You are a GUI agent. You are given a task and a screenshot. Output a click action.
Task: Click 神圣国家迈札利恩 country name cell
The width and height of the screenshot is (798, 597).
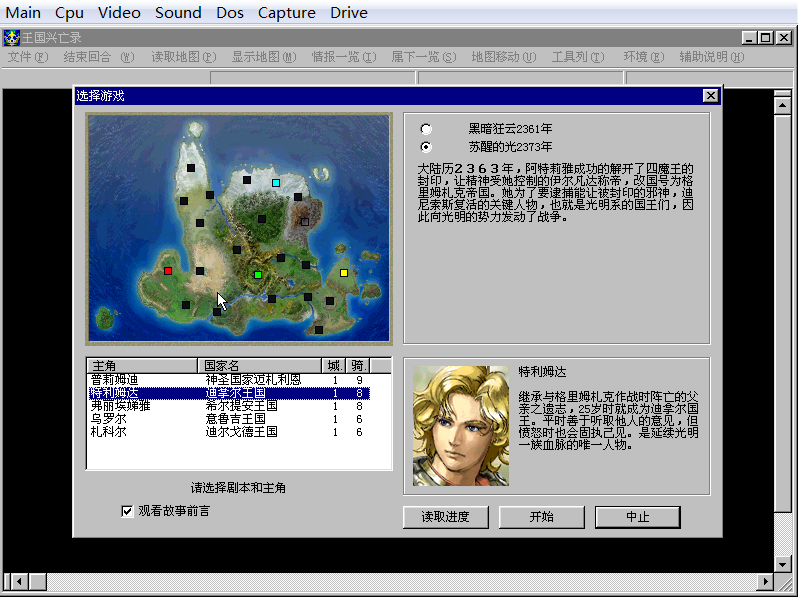[253, 380]
